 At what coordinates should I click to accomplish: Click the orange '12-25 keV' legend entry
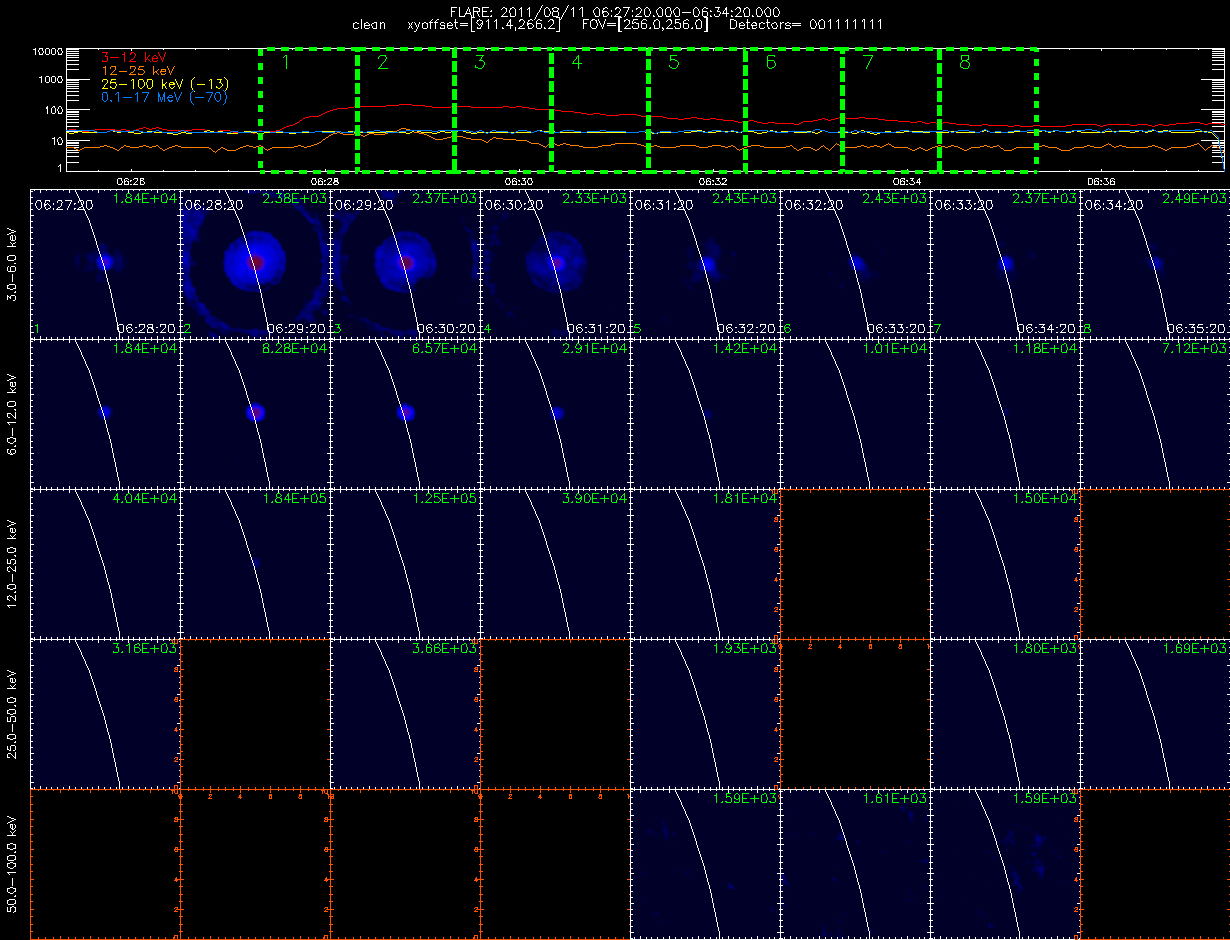click(137, 71)
